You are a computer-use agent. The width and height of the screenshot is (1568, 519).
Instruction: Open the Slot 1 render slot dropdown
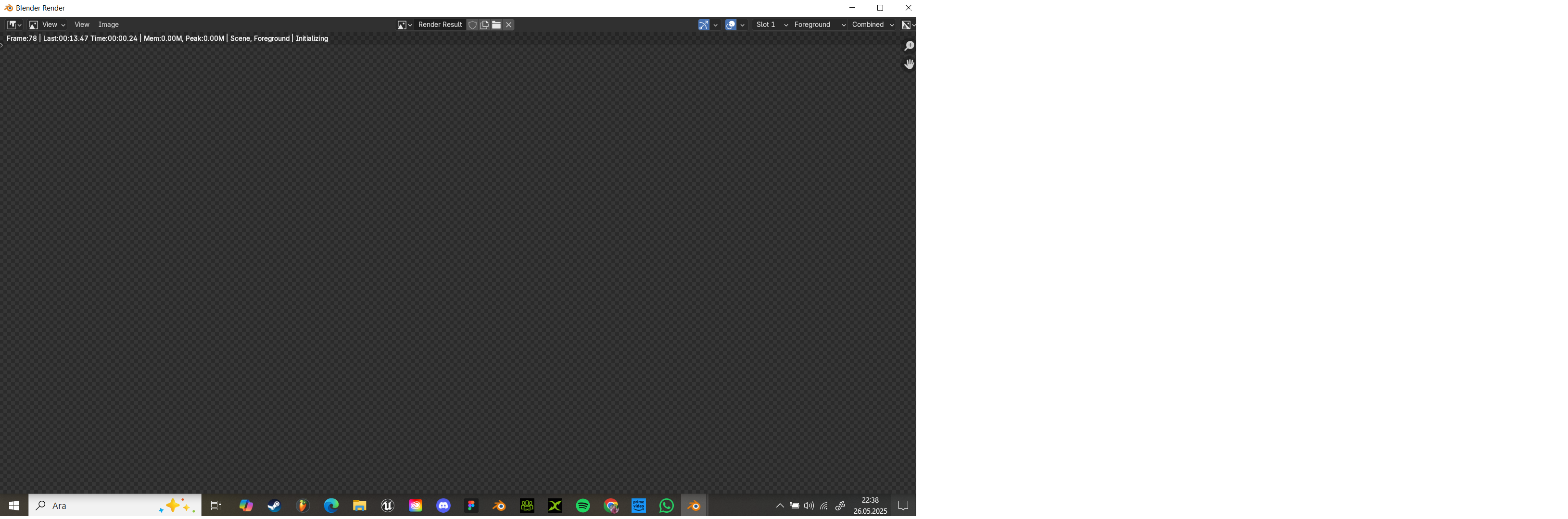(x=771, y=25)
